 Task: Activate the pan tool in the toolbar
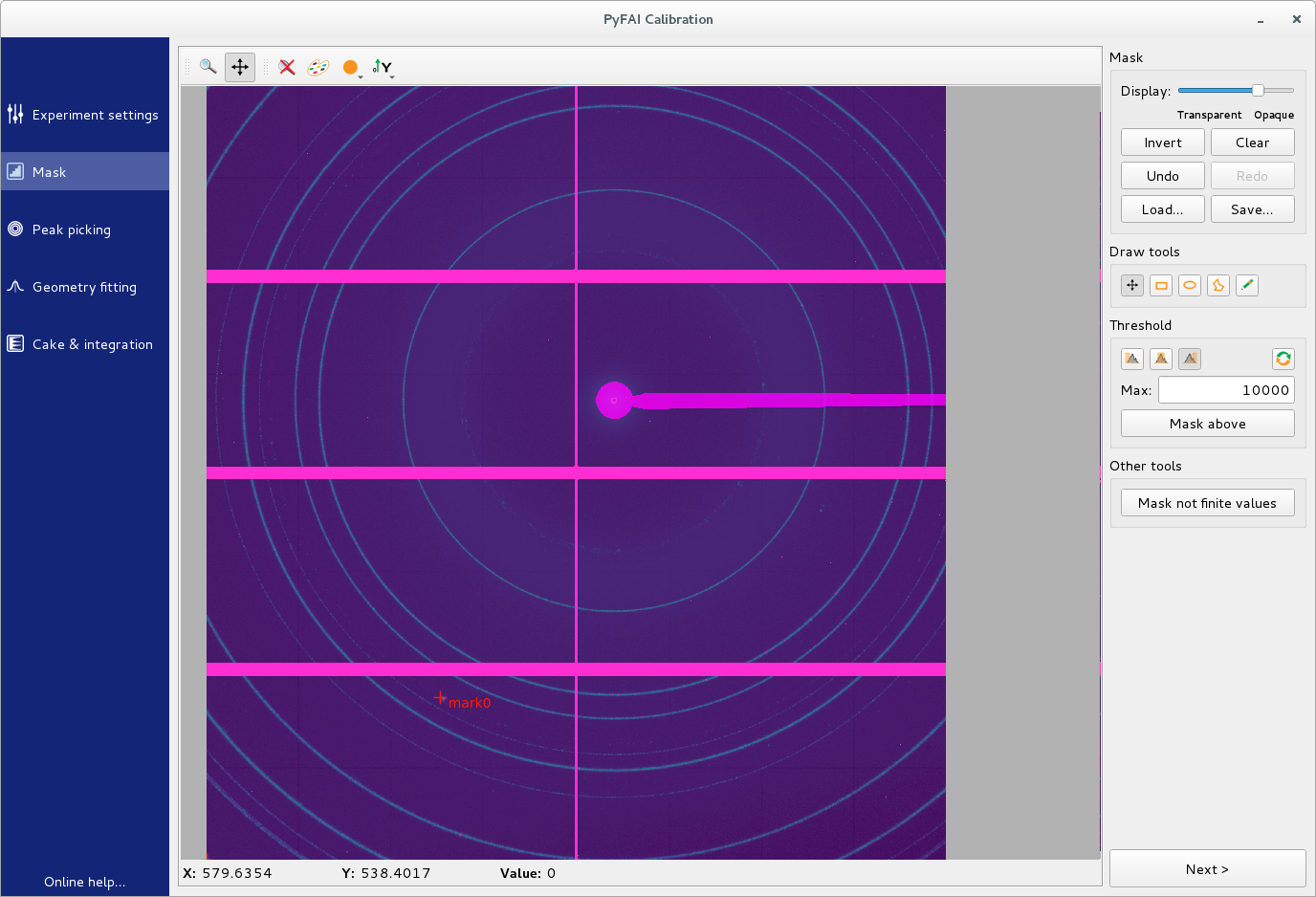239,67
